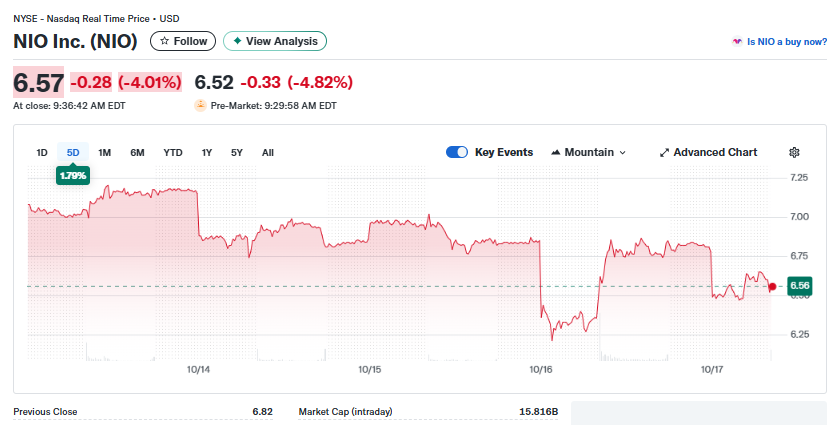840x425 pixels.
Task: Switch the chart to the 1D range
Action: (42, 153)
